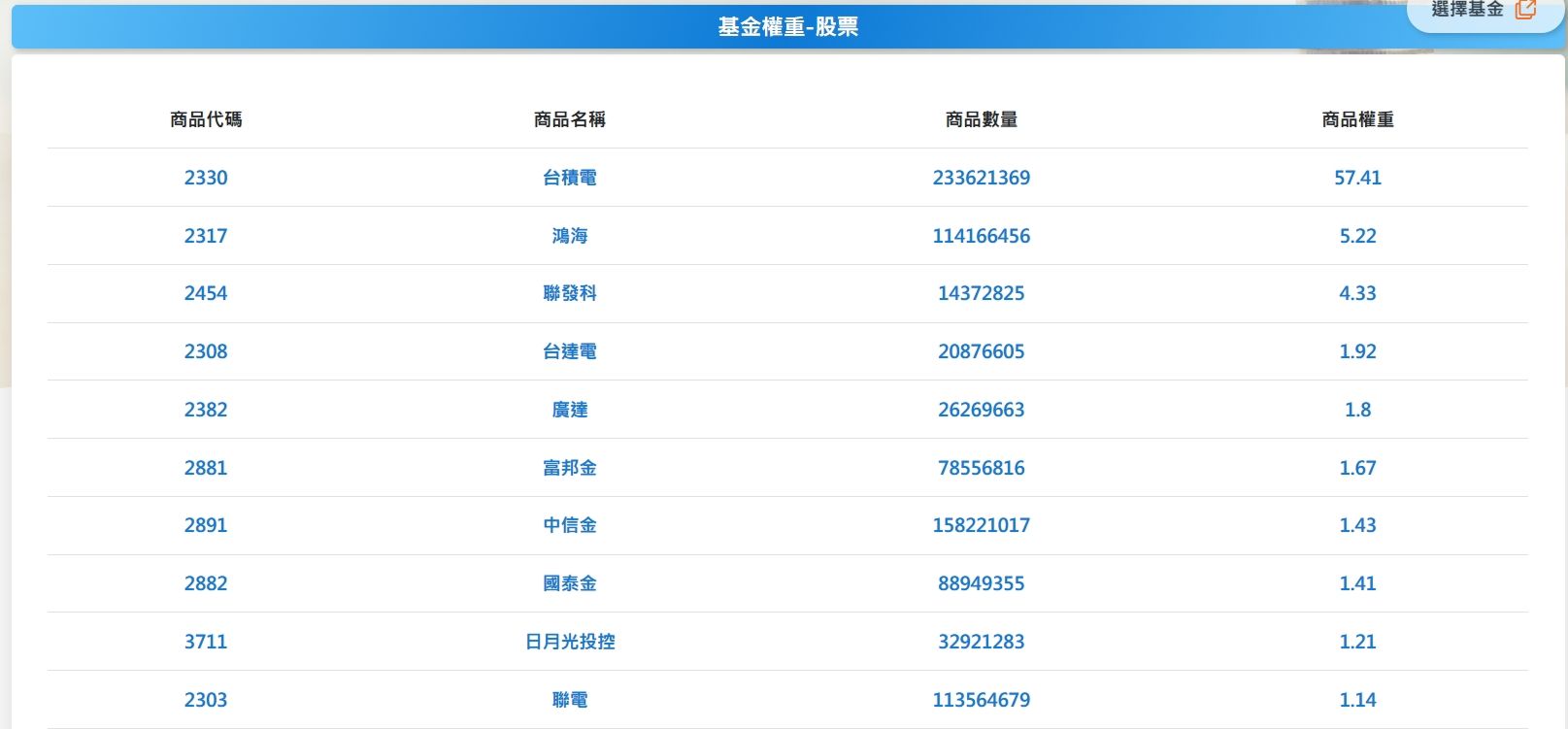
Task: Select stock name 台積電
Action: tap(570, 178)
